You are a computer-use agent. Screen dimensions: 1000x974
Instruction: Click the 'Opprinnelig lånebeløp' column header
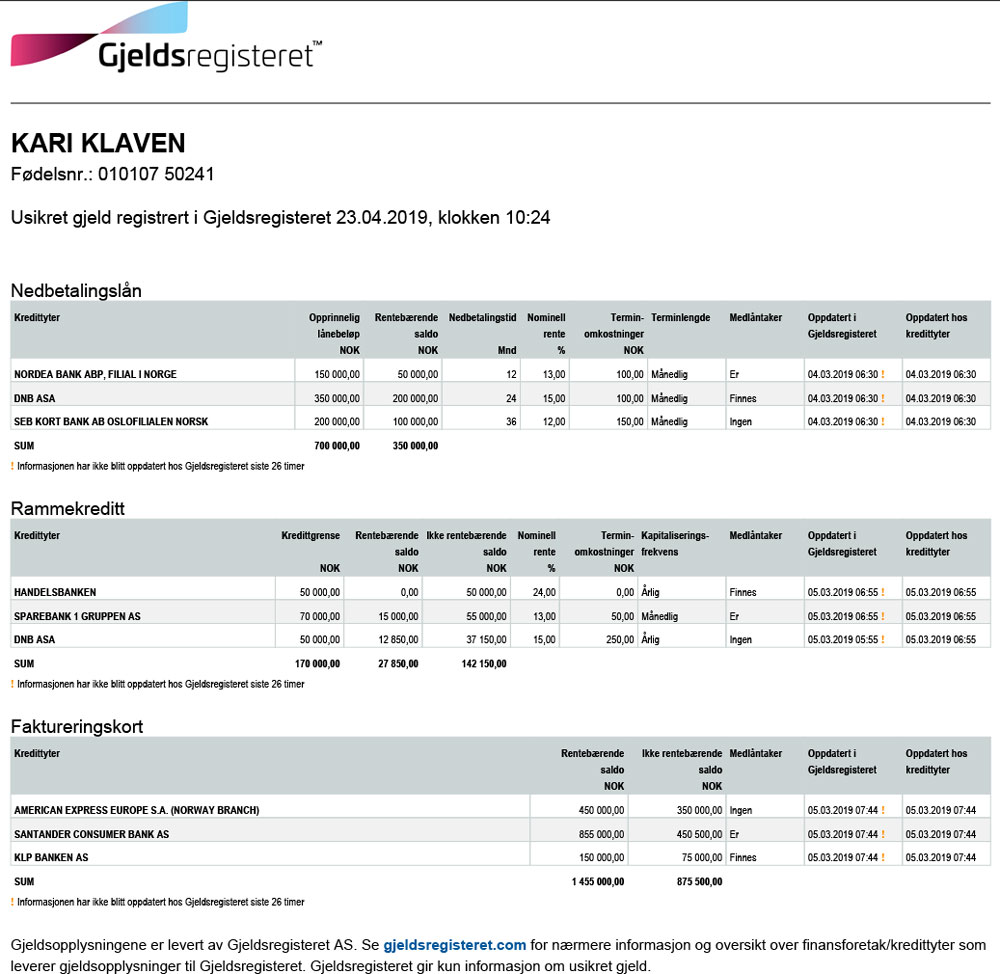click(334, 334)
